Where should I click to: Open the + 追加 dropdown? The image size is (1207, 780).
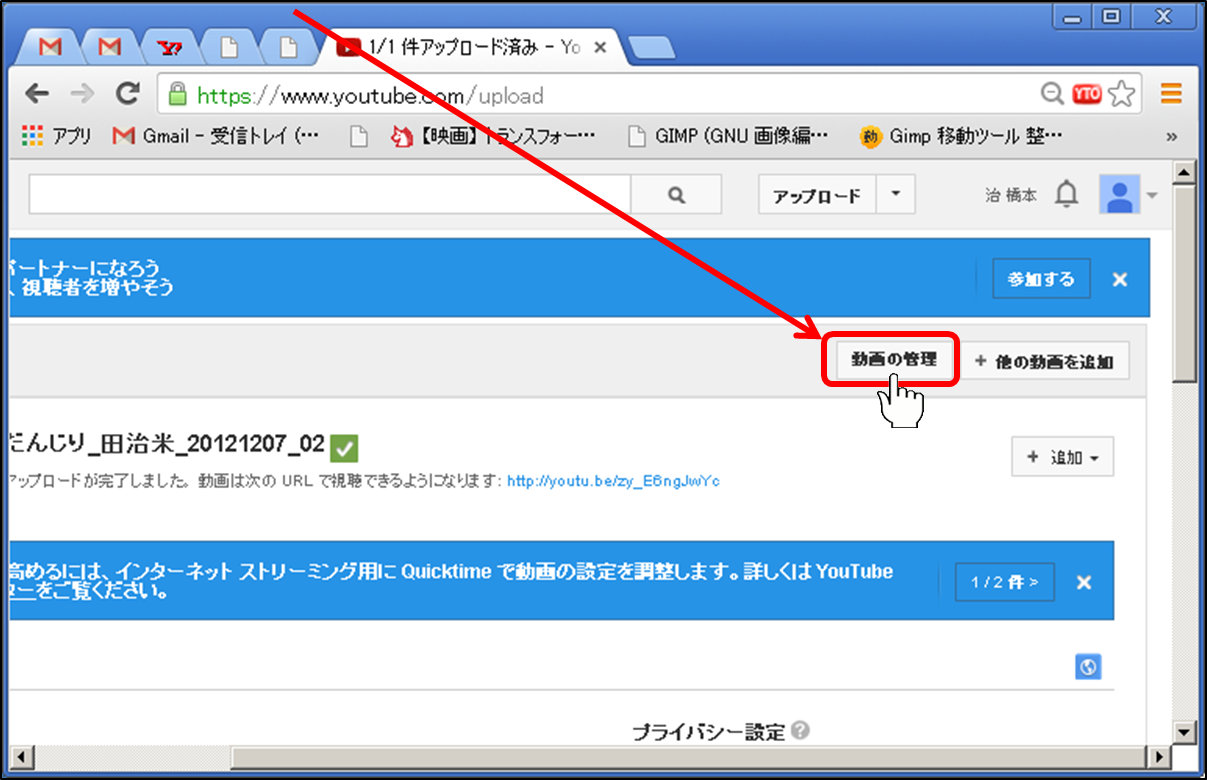[x=1062, y=457]
